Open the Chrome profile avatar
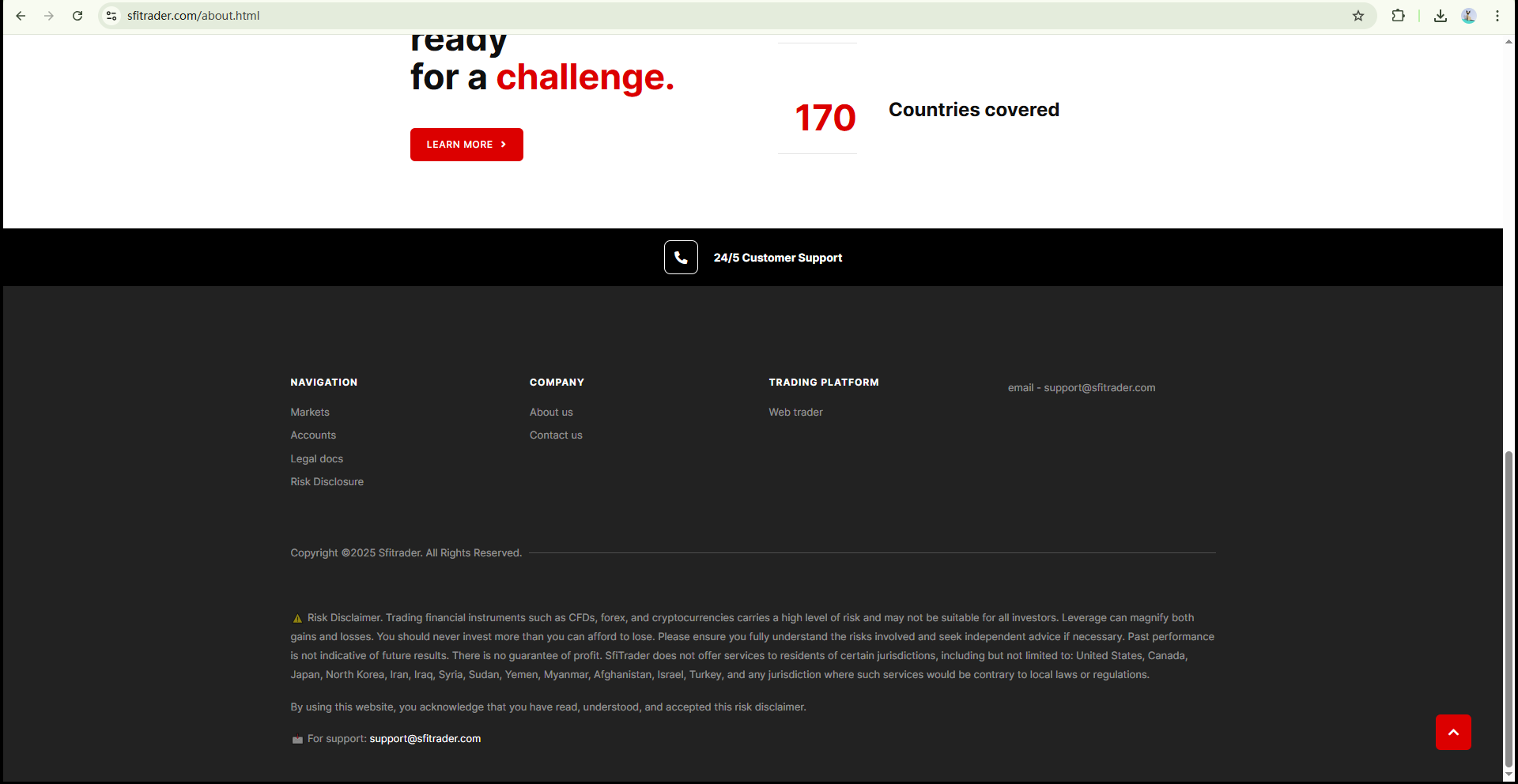 point(1469,16)
